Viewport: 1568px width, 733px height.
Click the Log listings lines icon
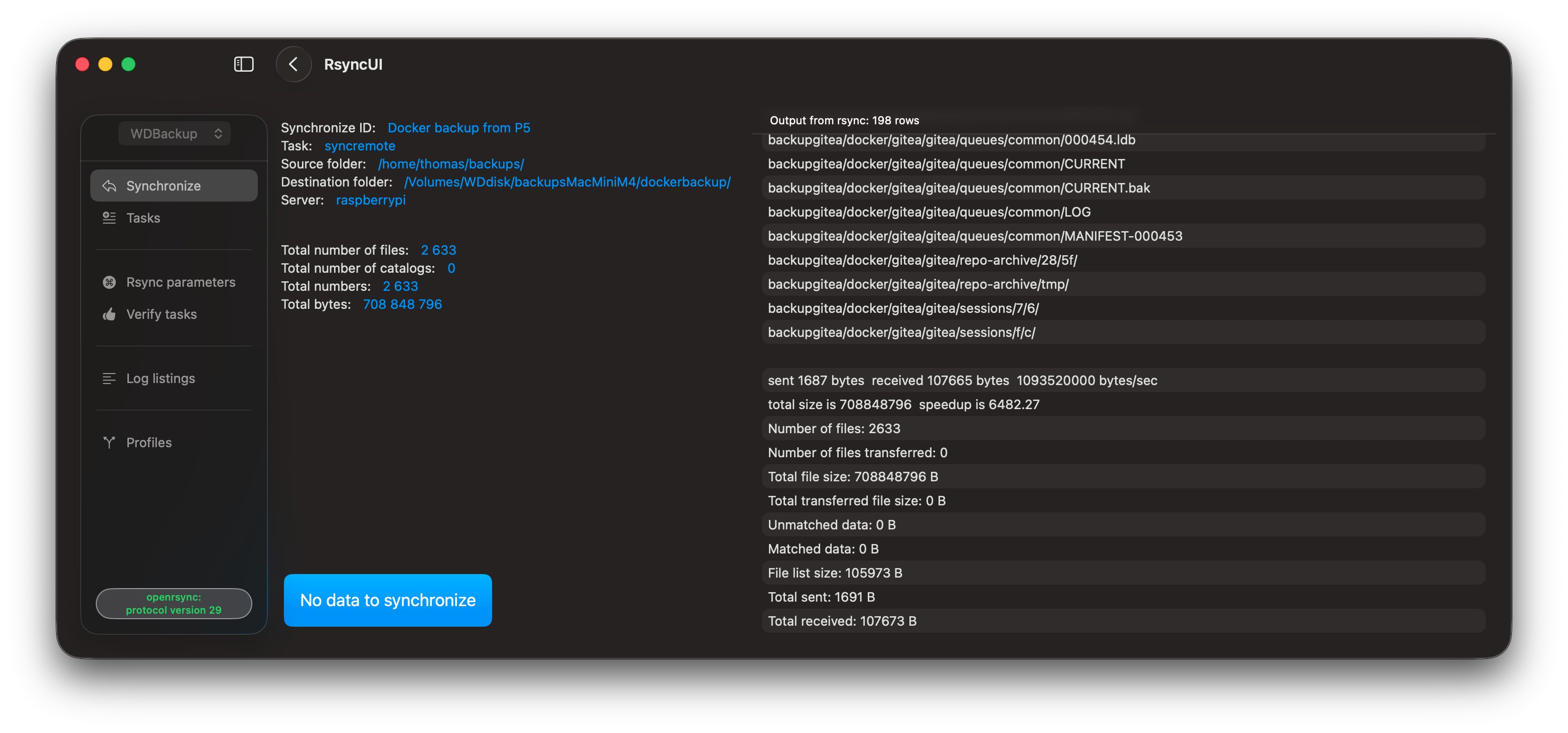pos(109,379)
